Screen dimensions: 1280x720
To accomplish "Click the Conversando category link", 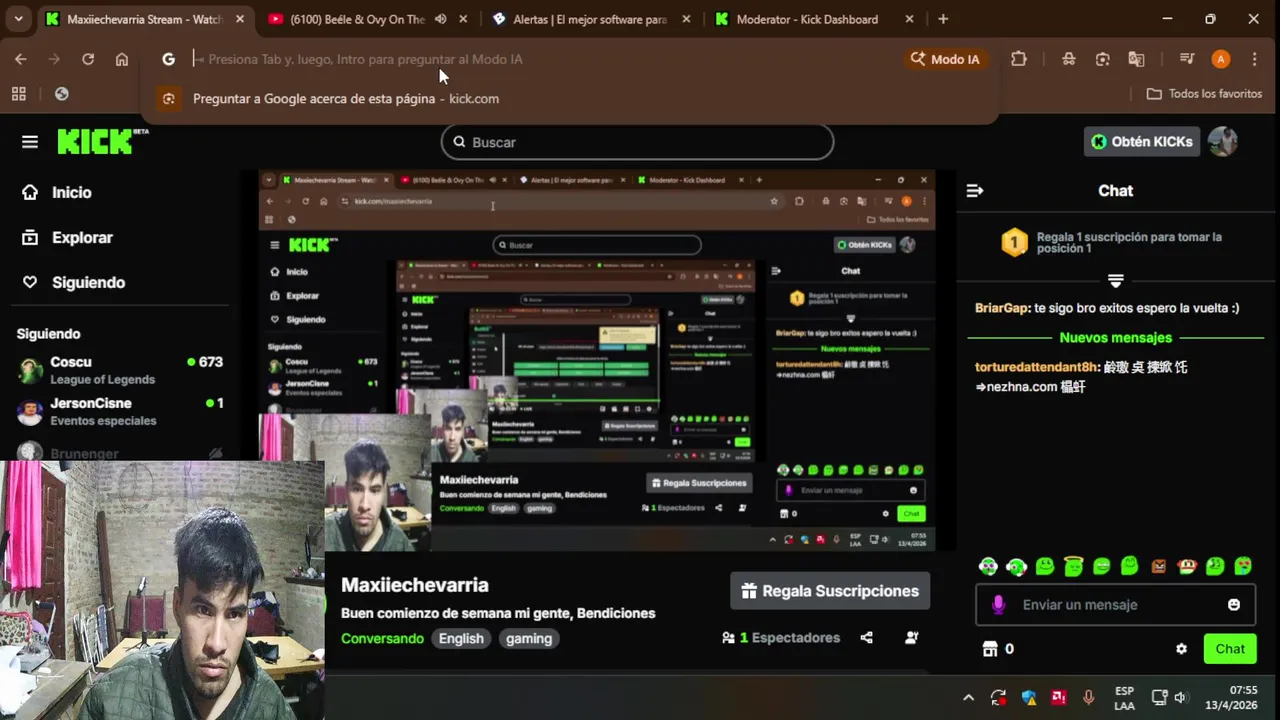I will click(382, 638).
